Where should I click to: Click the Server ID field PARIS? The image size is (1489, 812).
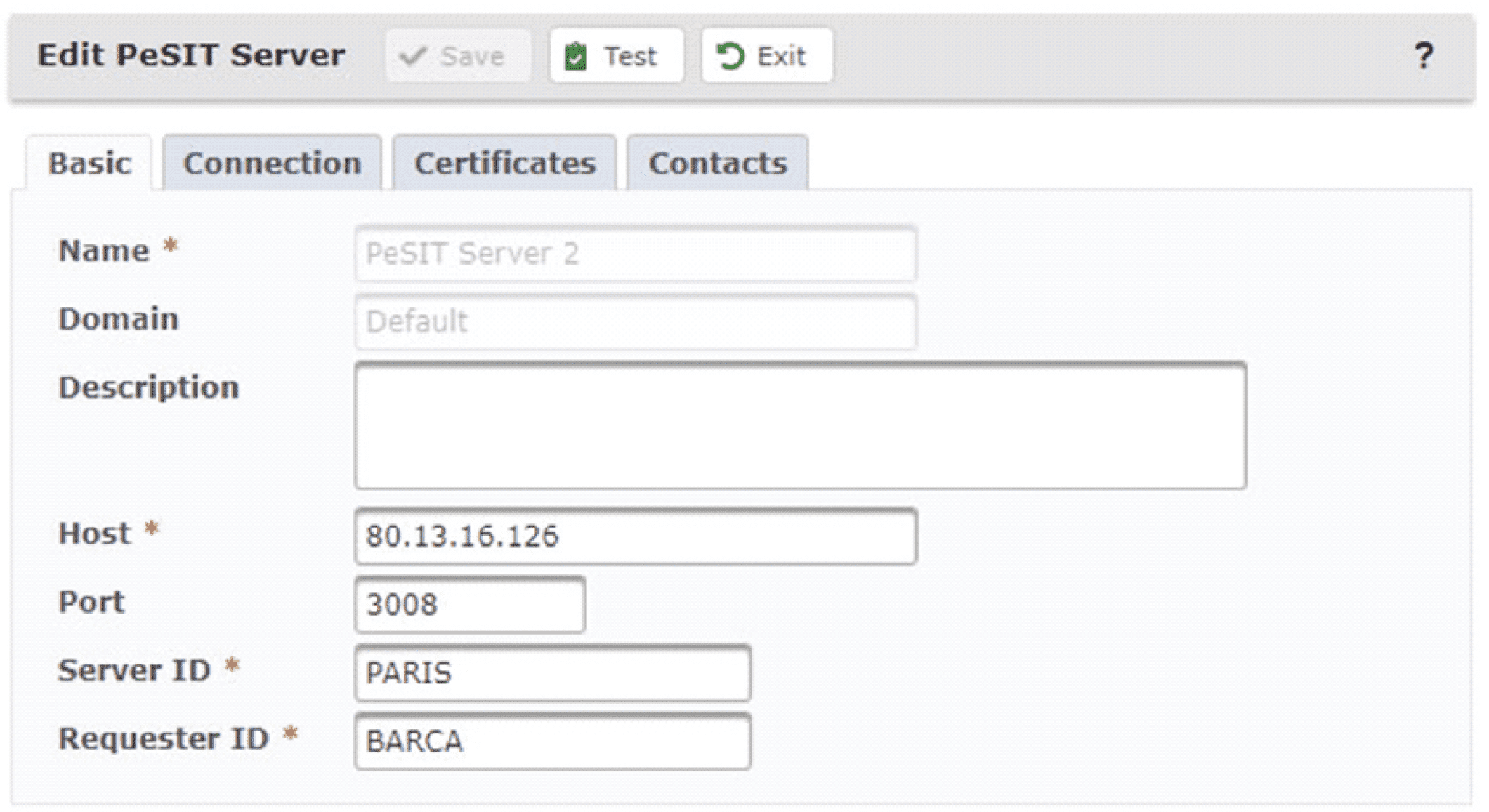tap(553, 673)
